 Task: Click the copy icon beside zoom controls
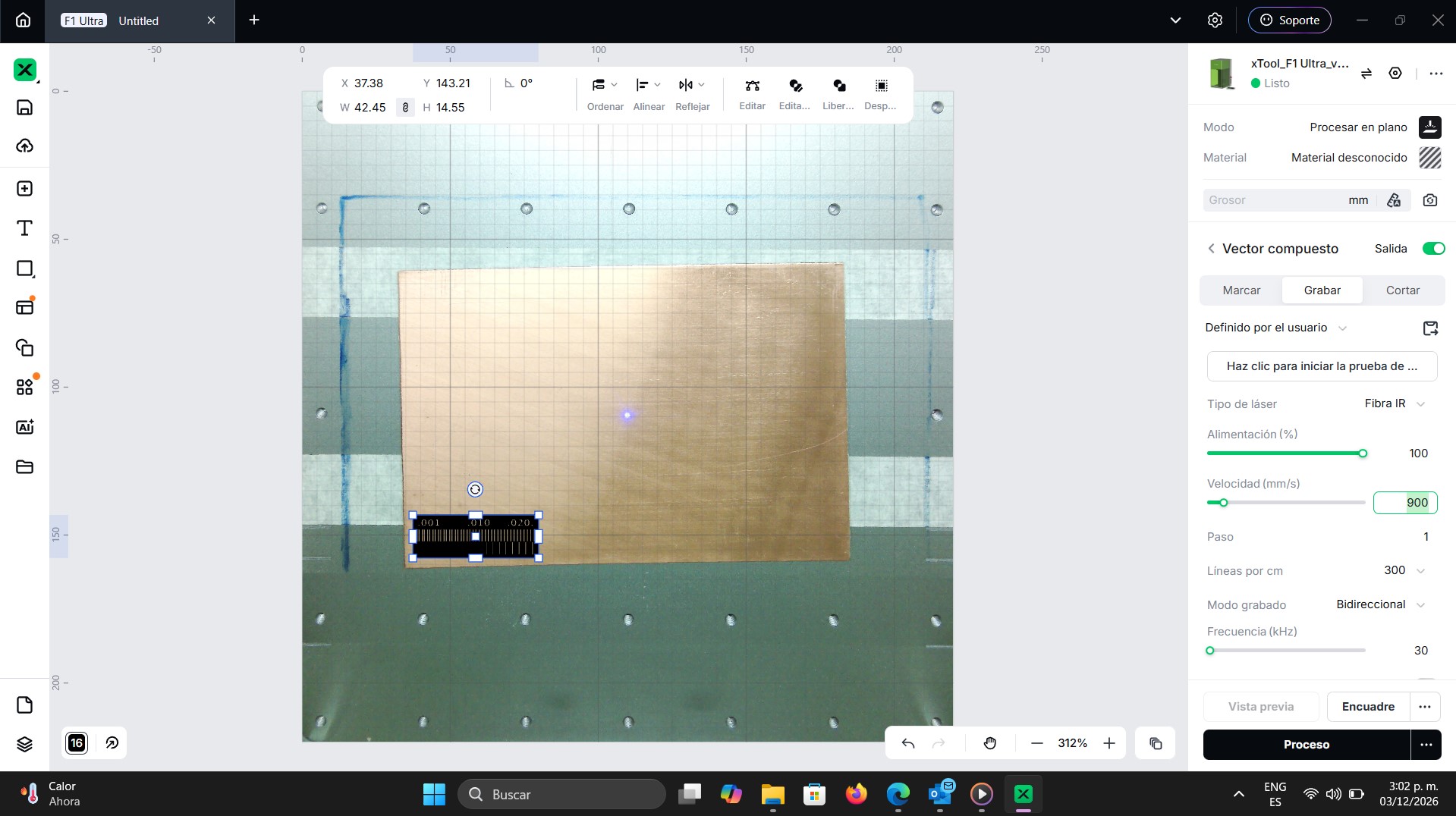1156,743
